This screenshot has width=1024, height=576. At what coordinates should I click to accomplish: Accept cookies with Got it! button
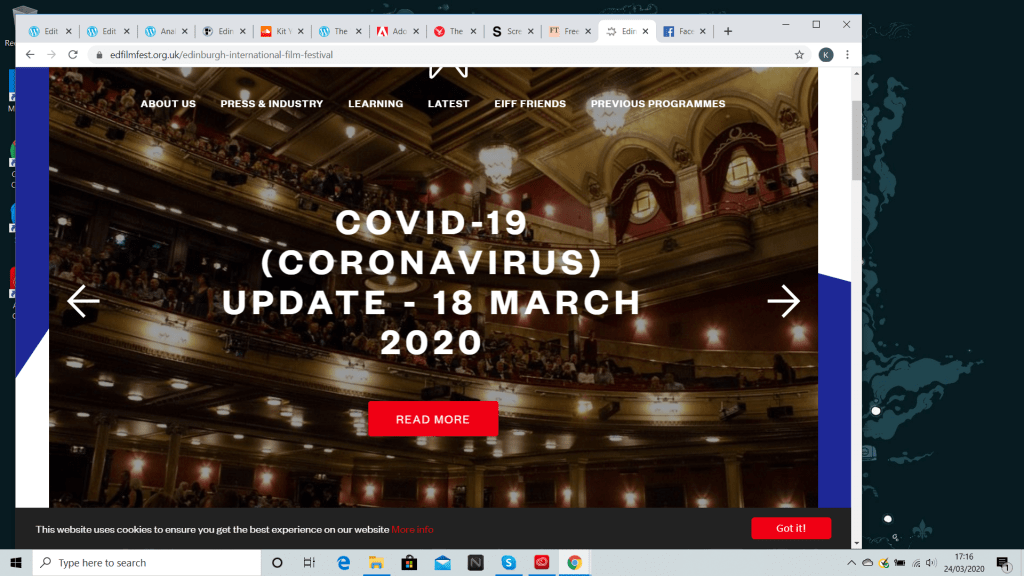click(x=790, y=528)
